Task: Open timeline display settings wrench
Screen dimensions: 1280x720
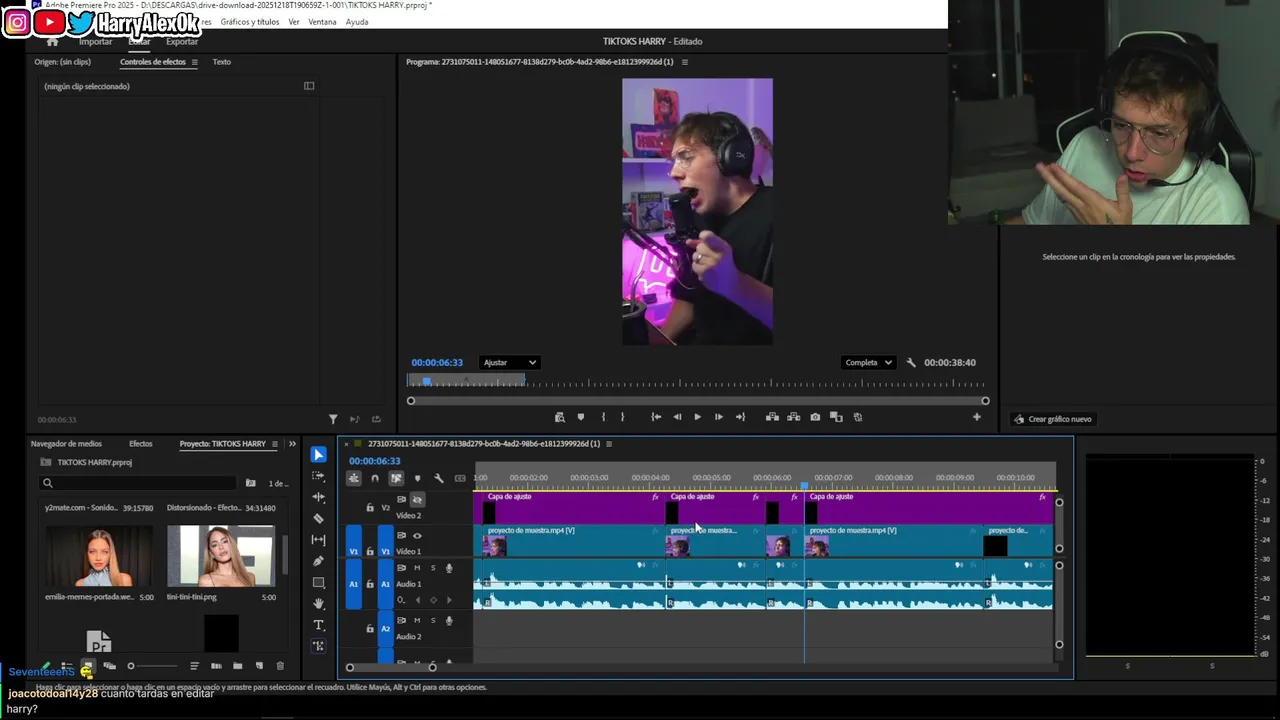Action: tap(438, 478)
